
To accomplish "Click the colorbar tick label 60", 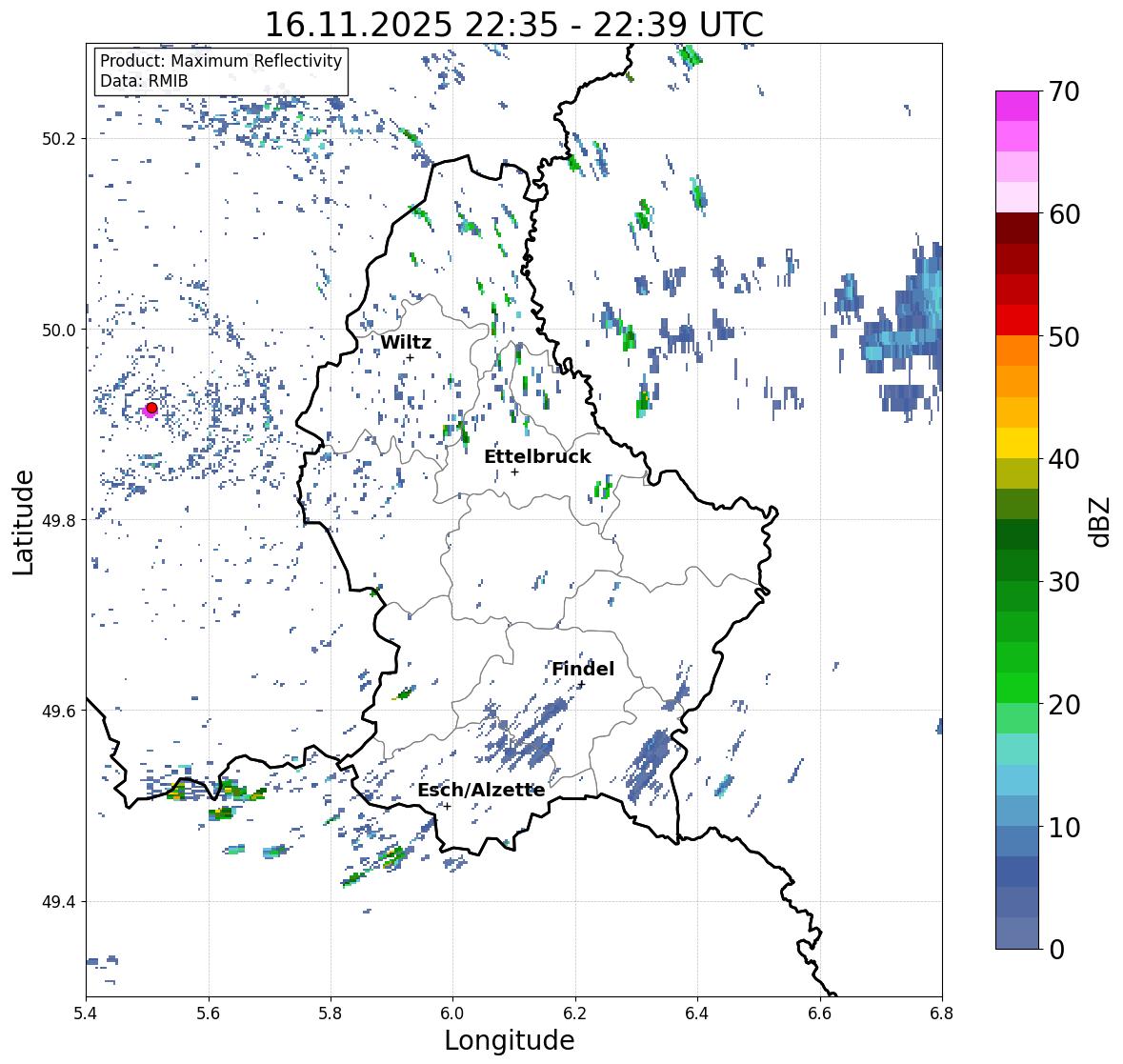I will point(1064,214).
